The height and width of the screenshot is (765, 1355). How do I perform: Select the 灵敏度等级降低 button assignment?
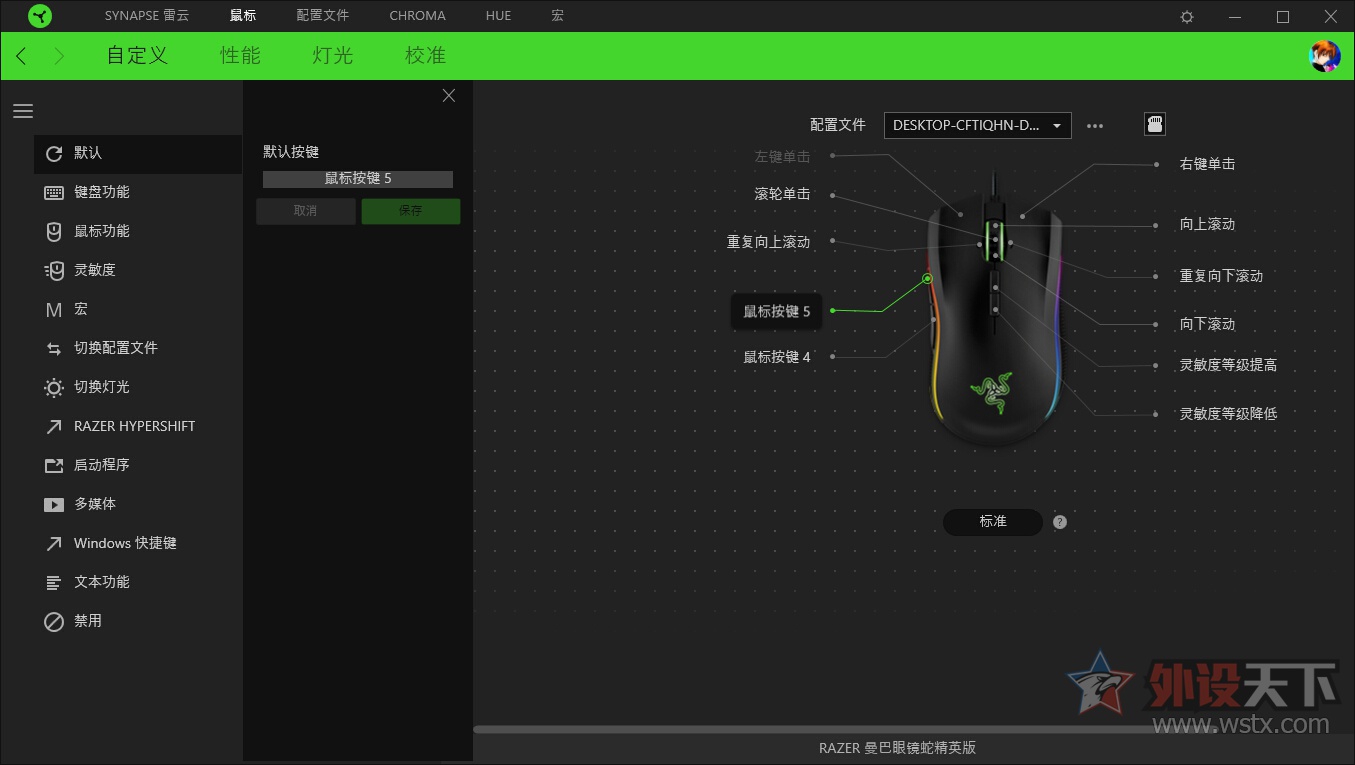1229,413
